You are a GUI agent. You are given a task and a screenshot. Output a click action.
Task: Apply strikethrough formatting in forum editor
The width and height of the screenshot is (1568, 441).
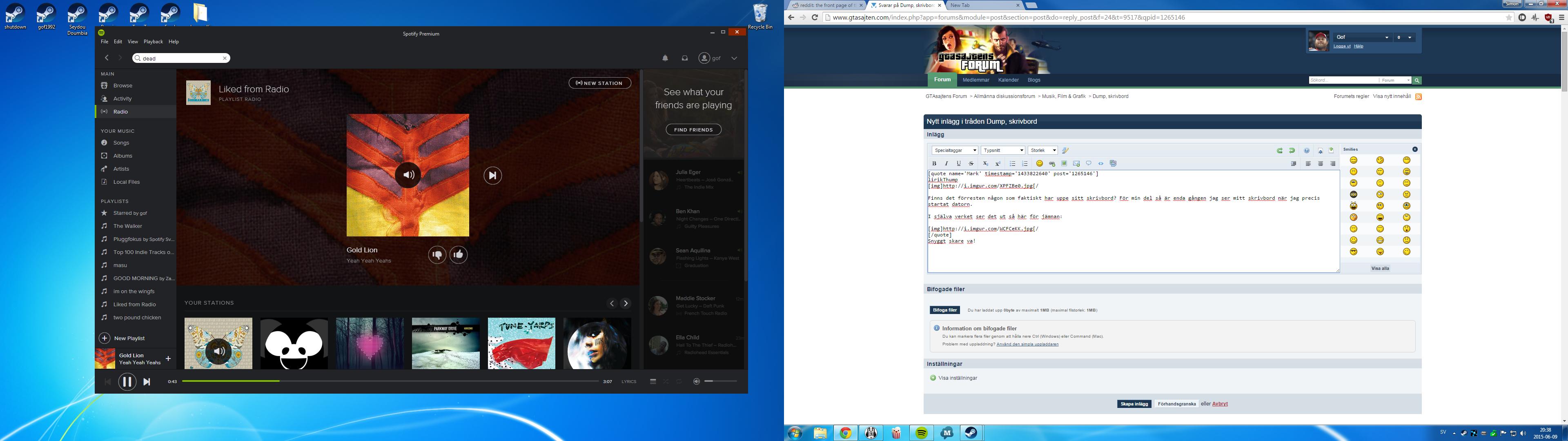point(971,163)
